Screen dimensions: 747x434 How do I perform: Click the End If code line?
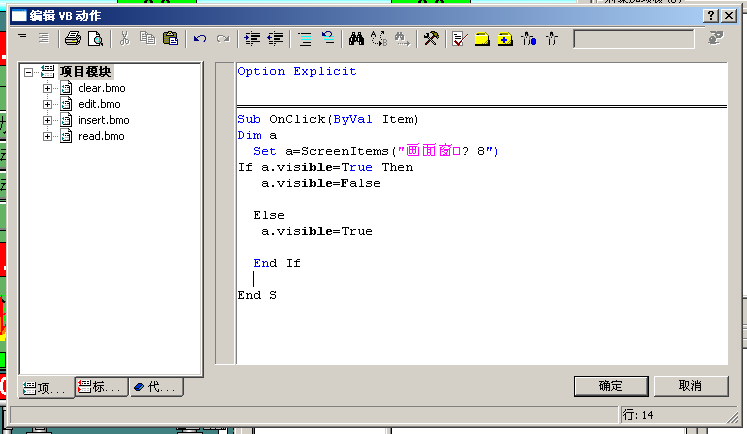(277, 263)
